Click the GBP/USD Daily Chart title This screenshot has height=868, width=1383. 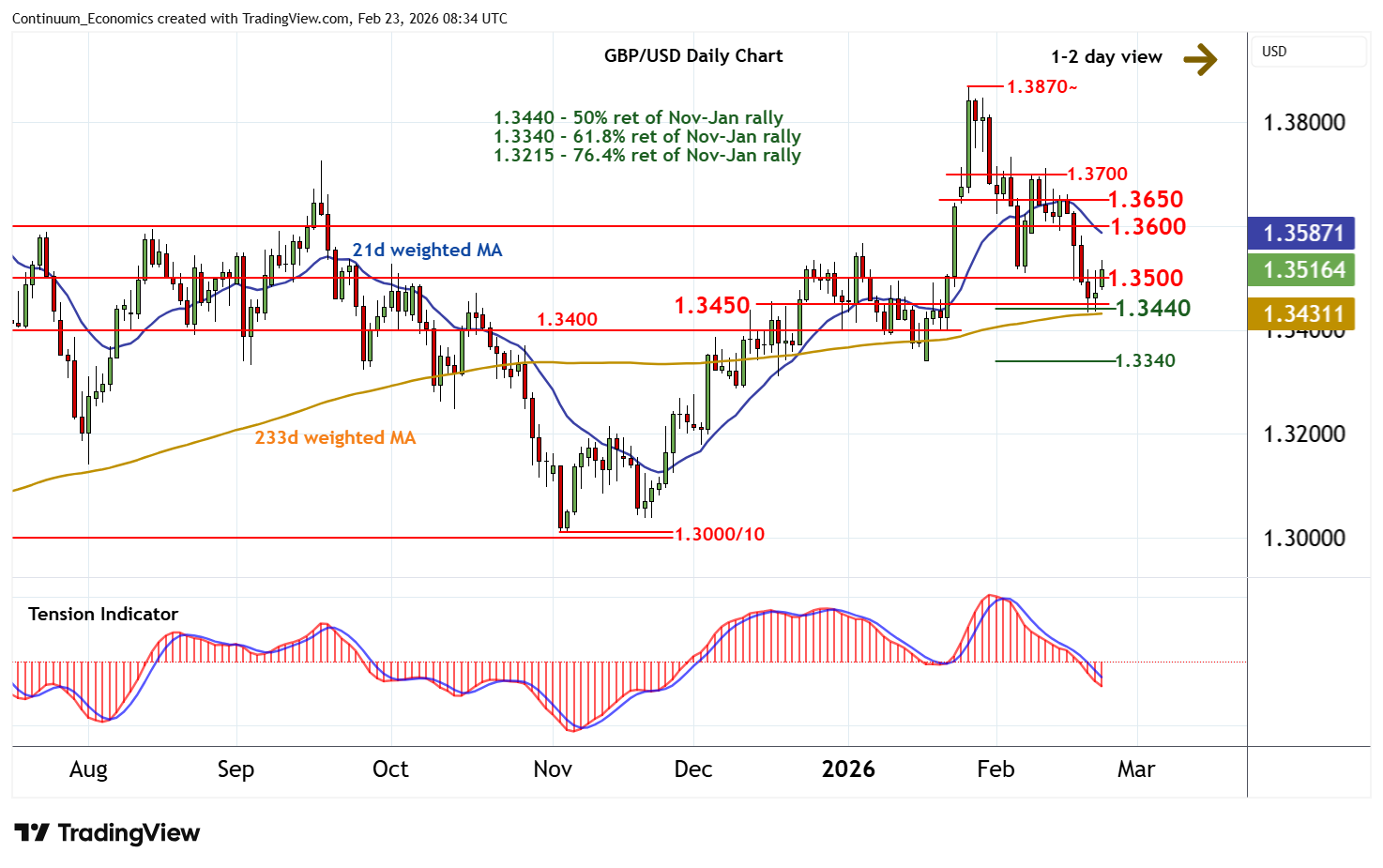(x=692, y=55)
